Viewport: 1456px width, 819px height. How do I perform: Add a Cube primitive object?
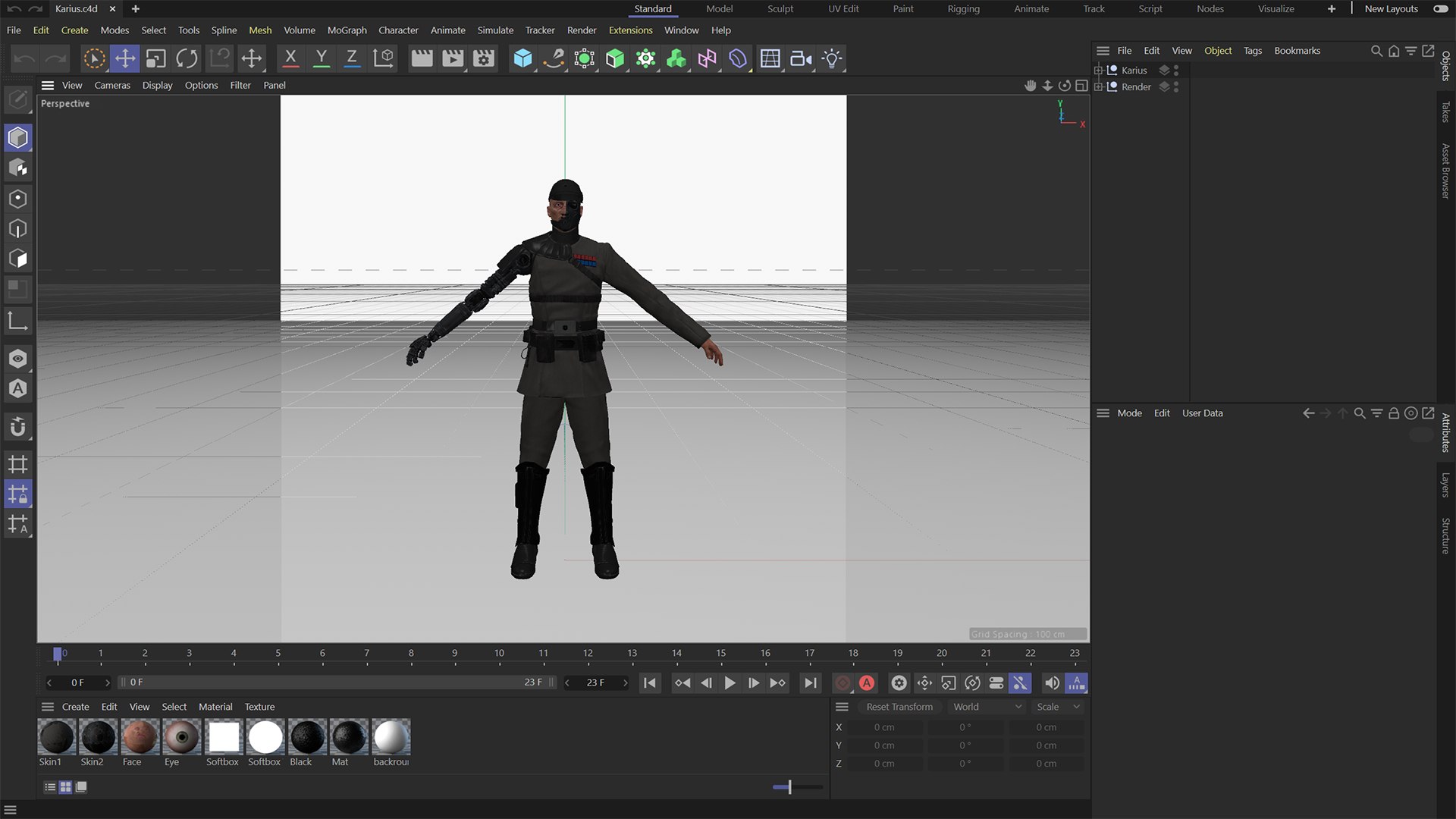coord(522,58)
